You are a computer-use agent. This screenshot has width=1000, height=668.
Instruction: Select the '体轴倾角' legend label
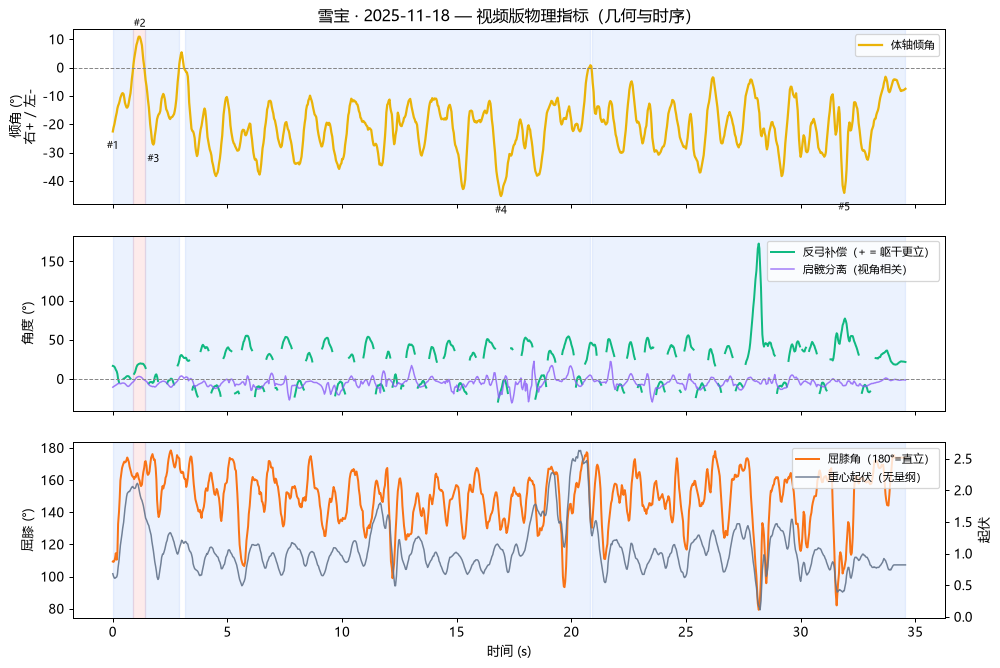(913, 45)
